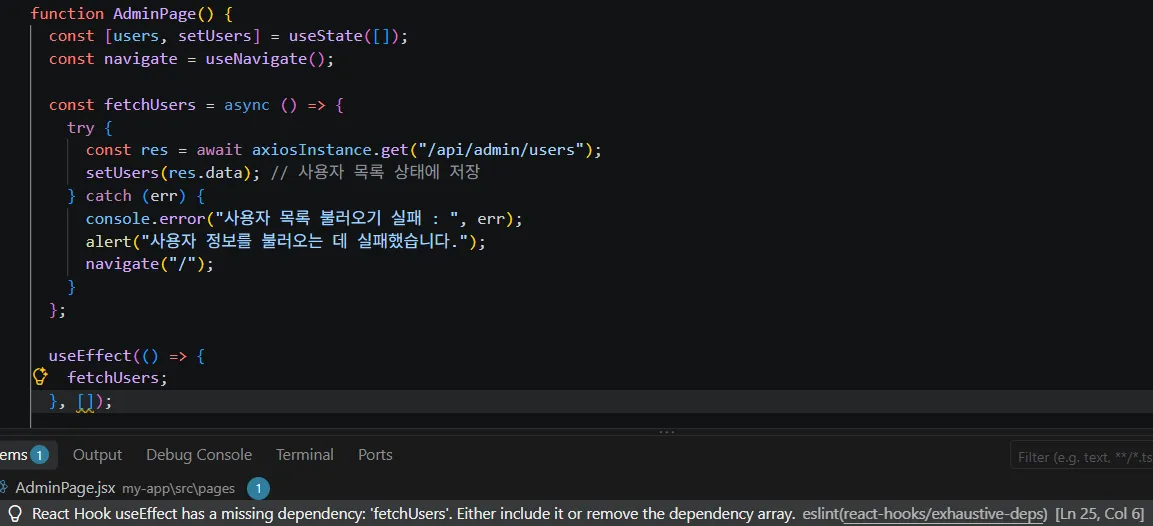Image resolution: width=1153 pixels, height=526 pixels.
Task: Click the React file icon beside AdminPage.jsx
Action: pyautogui.click(x=4, y=487)
